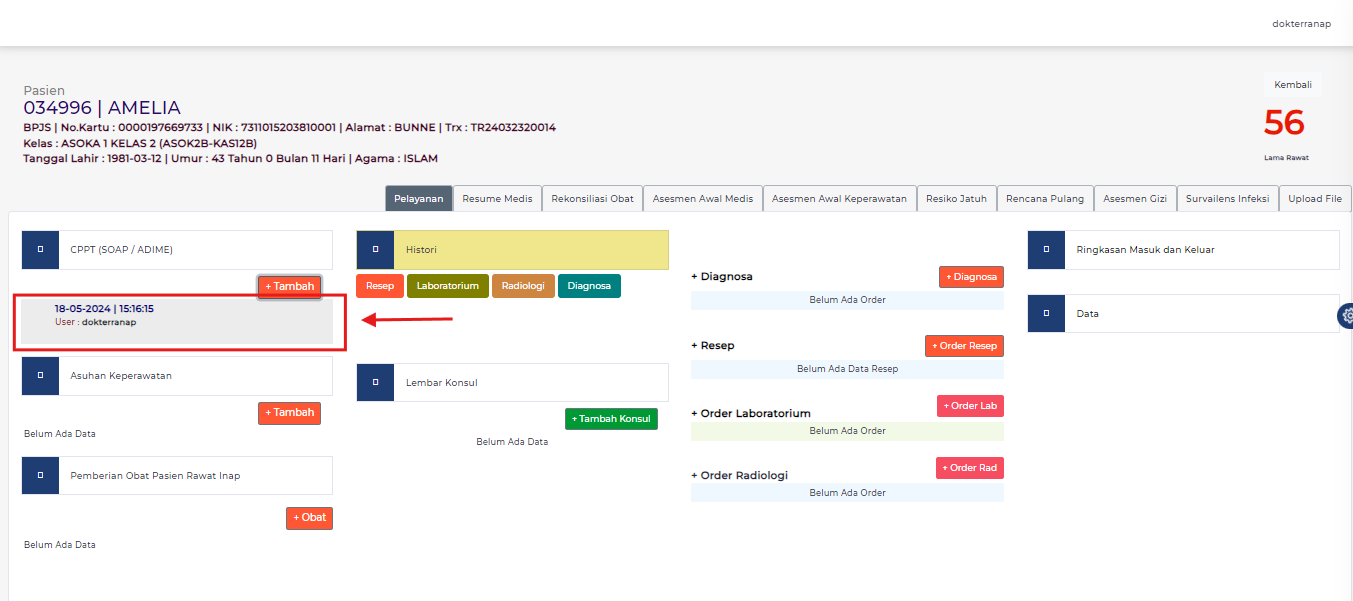The height and width of the screenshot is (601, 1353).
Task: Click the Kembali button
Action: 1291,84
